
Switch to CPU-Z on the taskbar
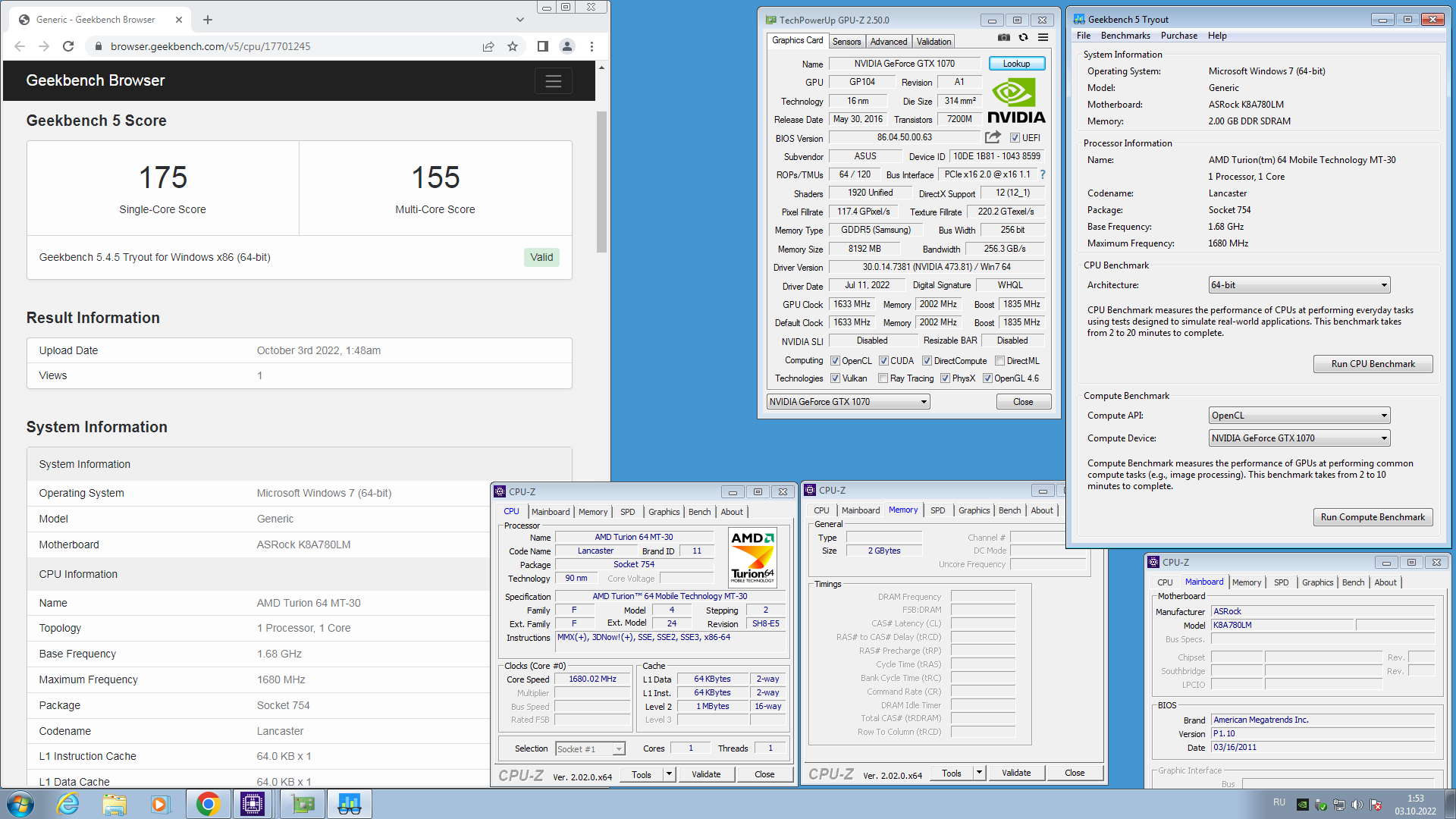pos(253,804)
